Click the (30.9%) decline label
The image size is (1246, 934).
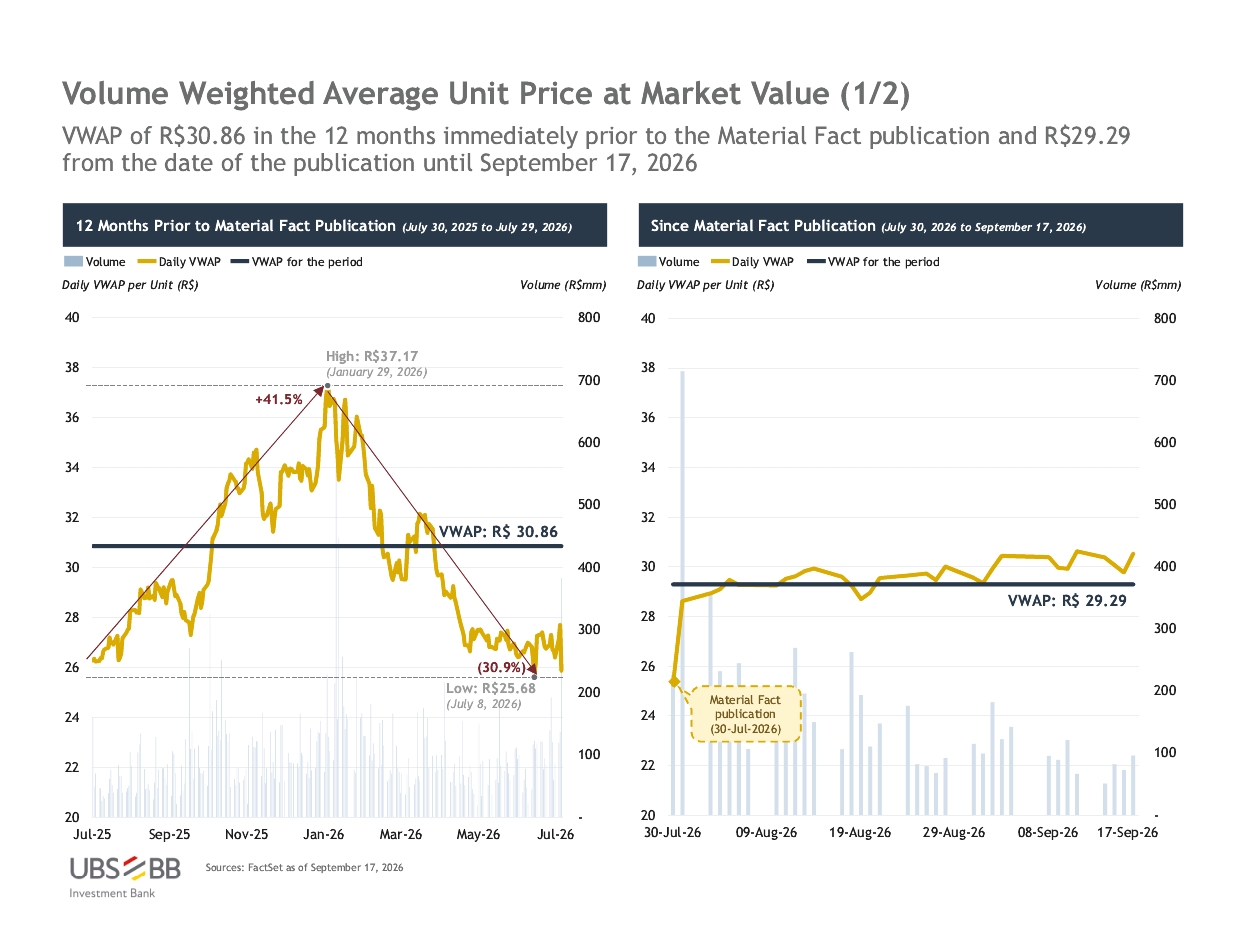pos(501,667)
